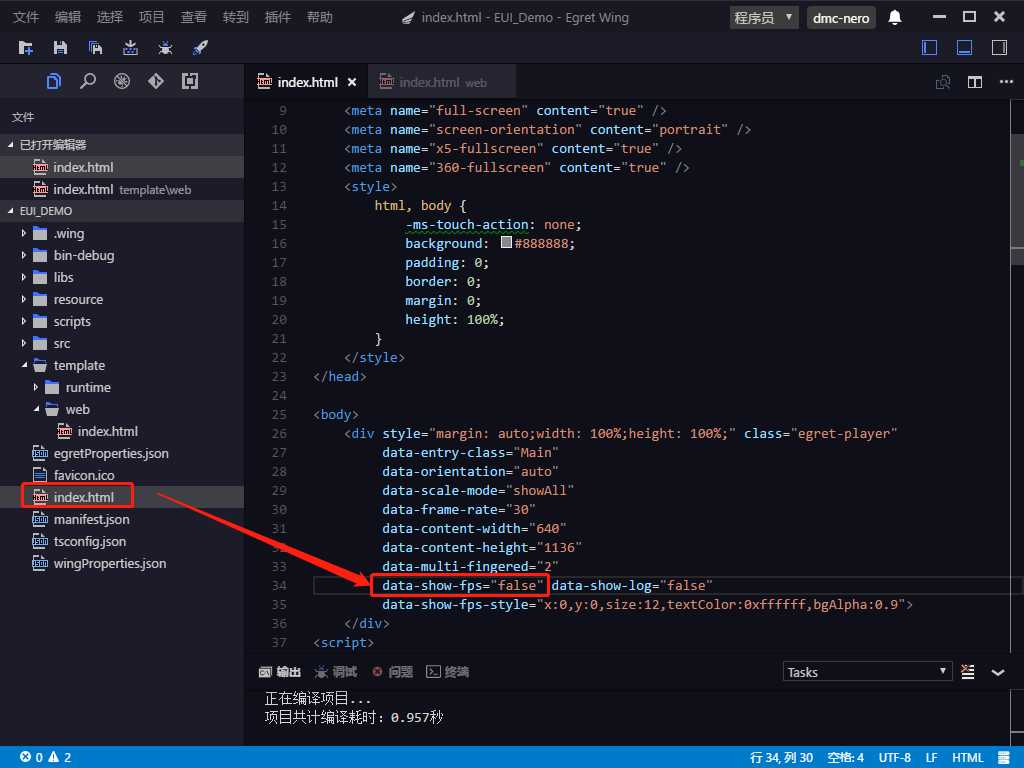Collapse the EUI_DEMO project section

point(10,211)
